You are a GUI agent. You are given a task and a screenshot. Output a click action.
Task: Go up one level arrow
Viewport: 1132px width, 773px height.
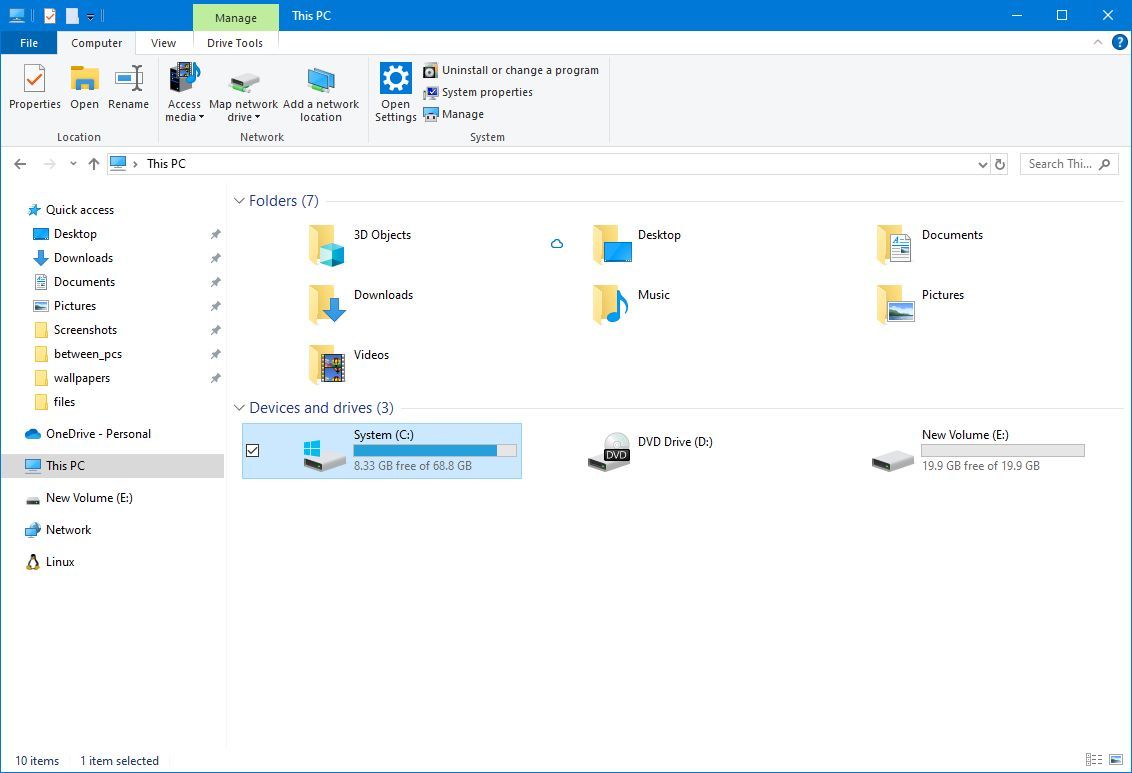click(x=93, y=164)
